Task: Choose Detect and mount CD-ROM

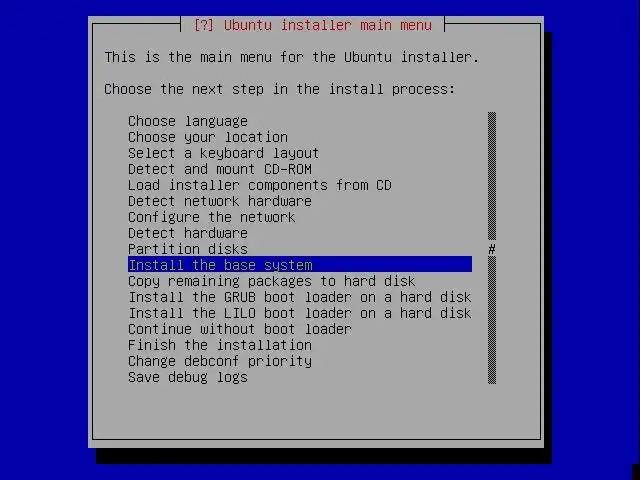Action: [x=220, y=169]
